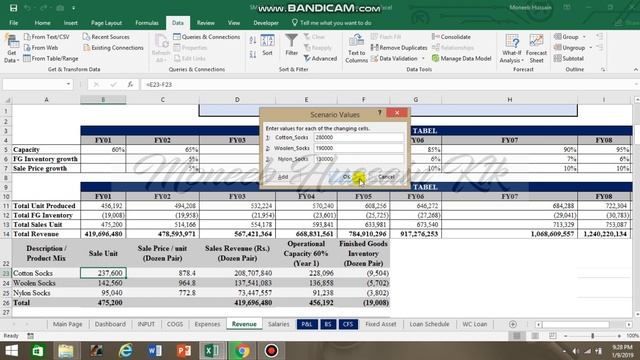Switch to the Home ribbon tab

tap(42, 23)
